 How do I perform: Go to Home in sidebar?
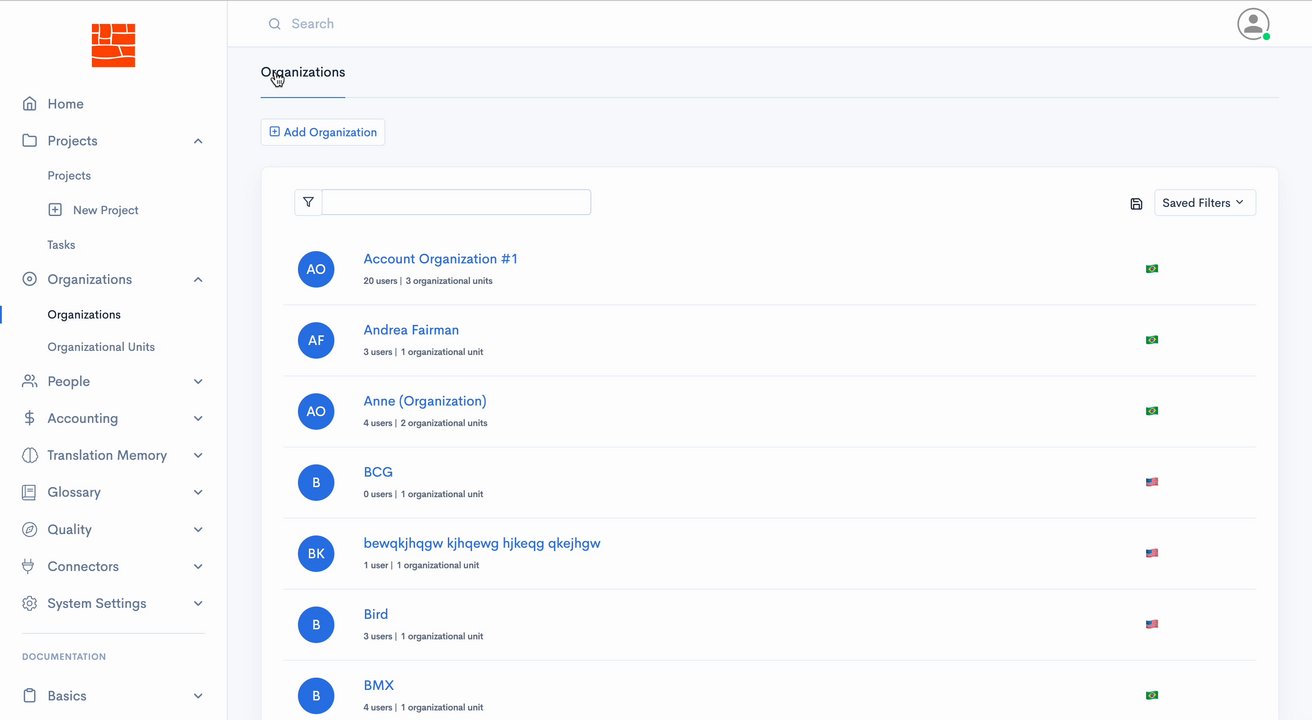[65, 104]
